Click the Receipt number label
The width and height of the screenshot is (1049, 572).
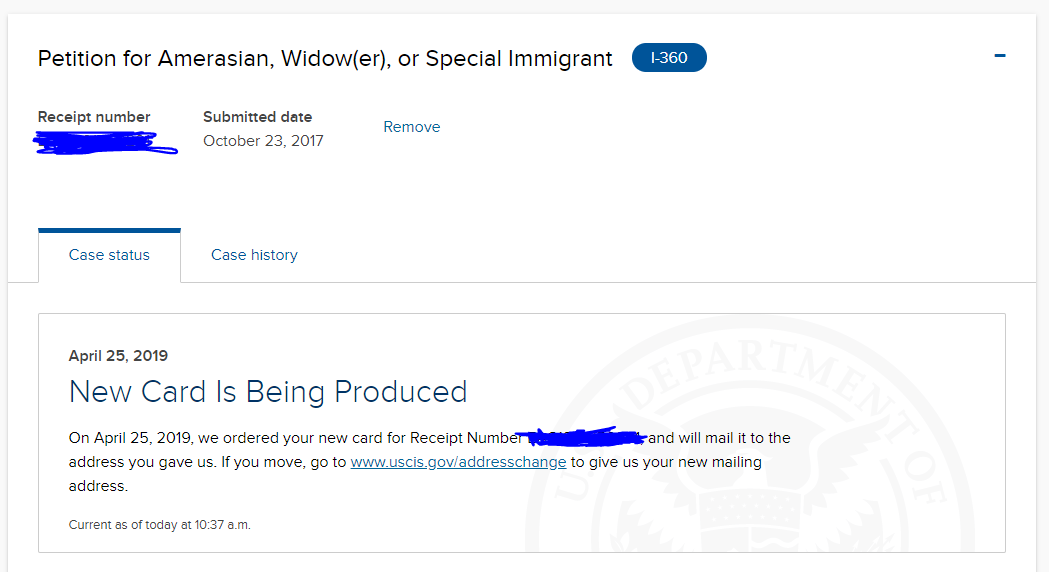pos(94,117)
